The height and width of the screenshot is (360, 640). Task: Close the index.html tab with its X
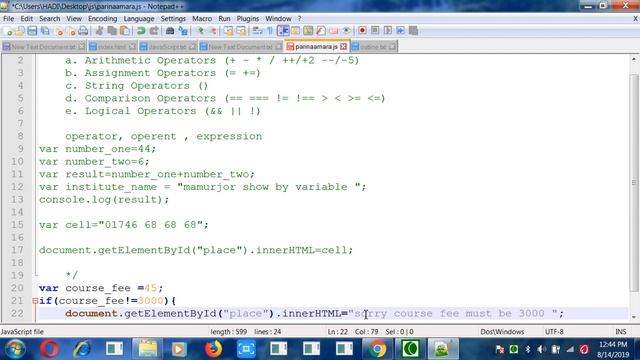[132, 47]
